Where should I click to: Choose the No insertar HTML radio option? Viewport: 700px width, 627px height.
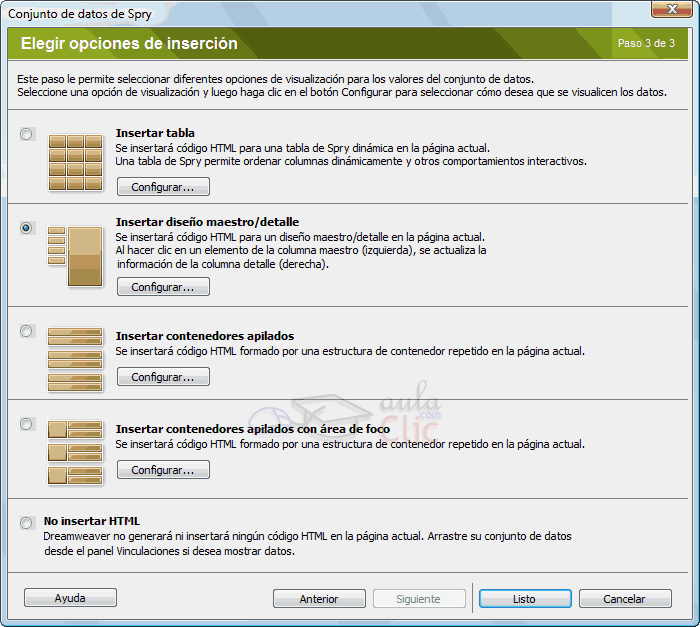pyautogui.click(x=26, y=523)
